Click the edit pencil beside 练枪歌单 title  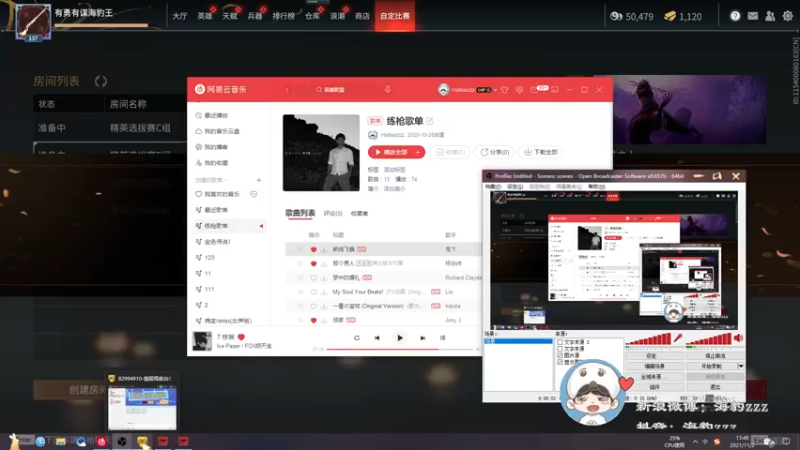point(430,121)
